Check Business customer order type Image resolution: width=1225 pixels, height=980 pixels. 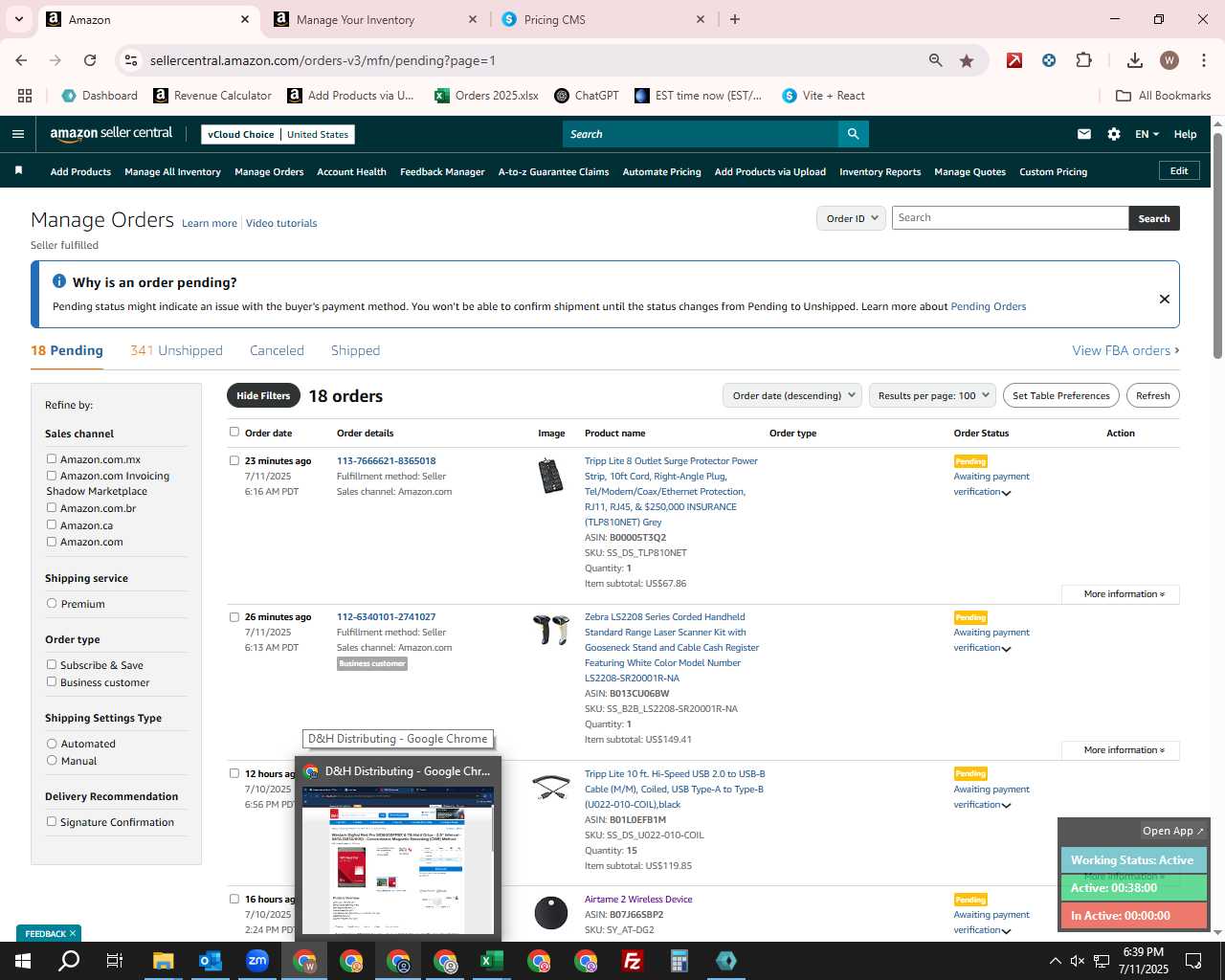[52, 682]
